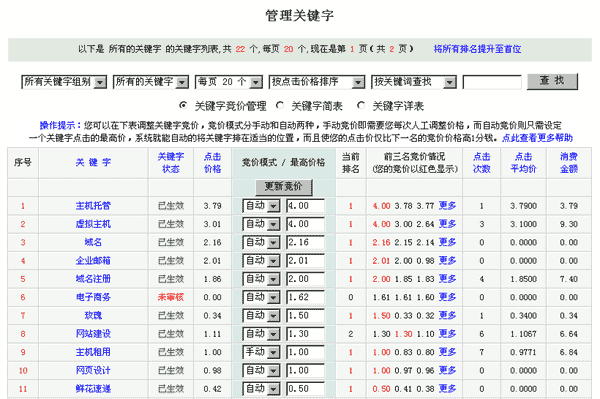This screenshot has width=600, height=399.
Task: Click max price field for 域名注册 row
Action: [306, 279]
